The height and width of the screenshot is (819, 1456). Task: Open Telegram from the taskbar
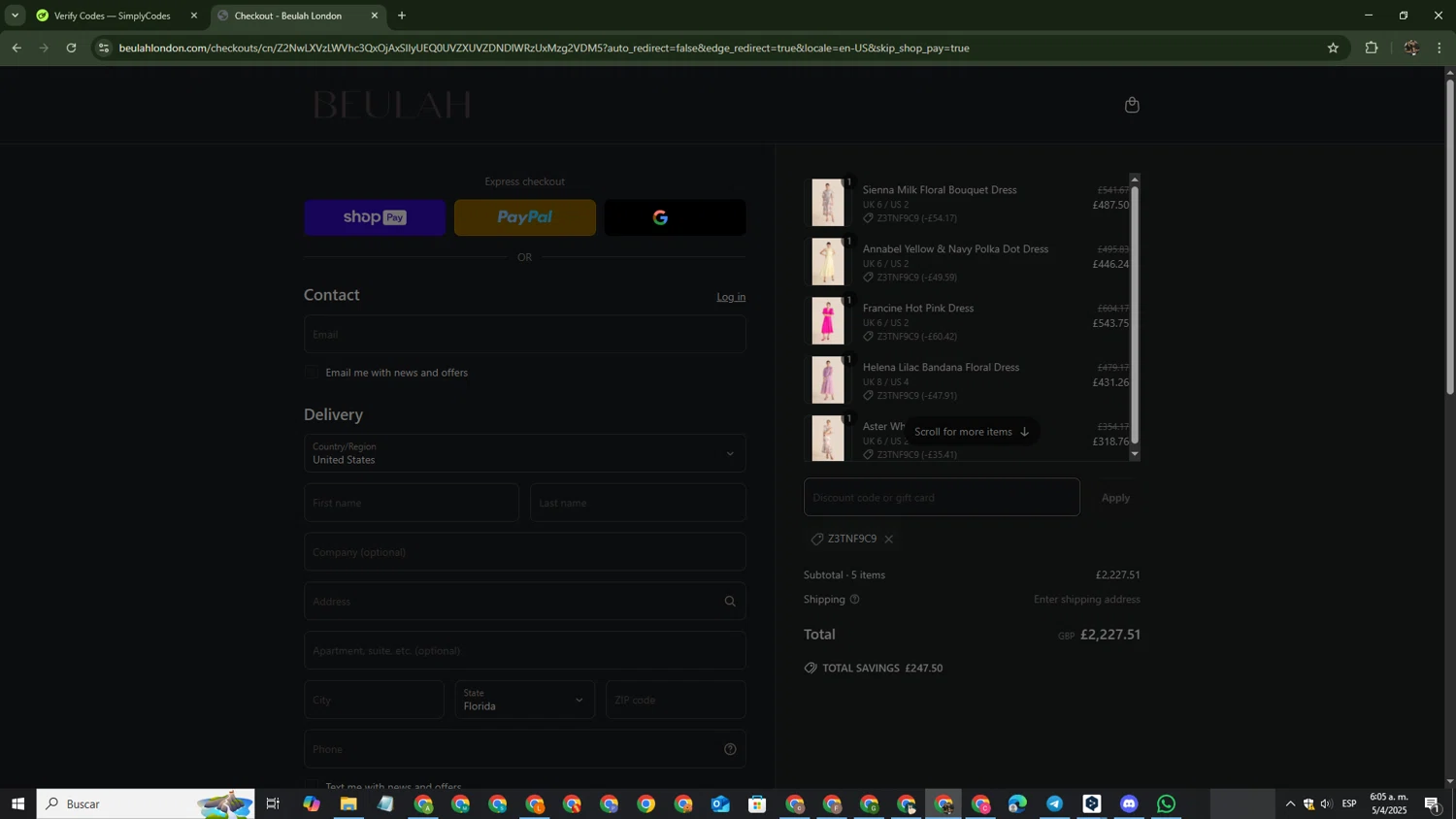(1055, 803)
